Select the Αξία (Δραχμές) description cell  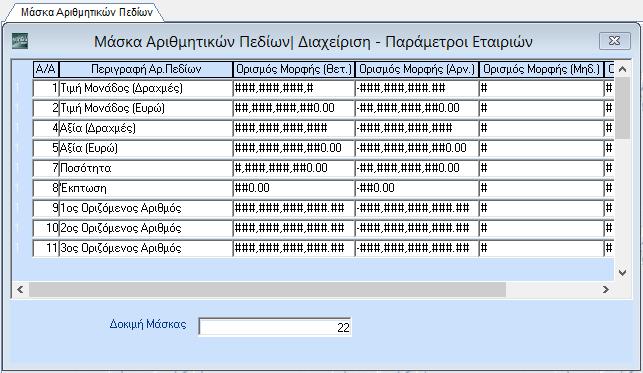coord(146,128)
